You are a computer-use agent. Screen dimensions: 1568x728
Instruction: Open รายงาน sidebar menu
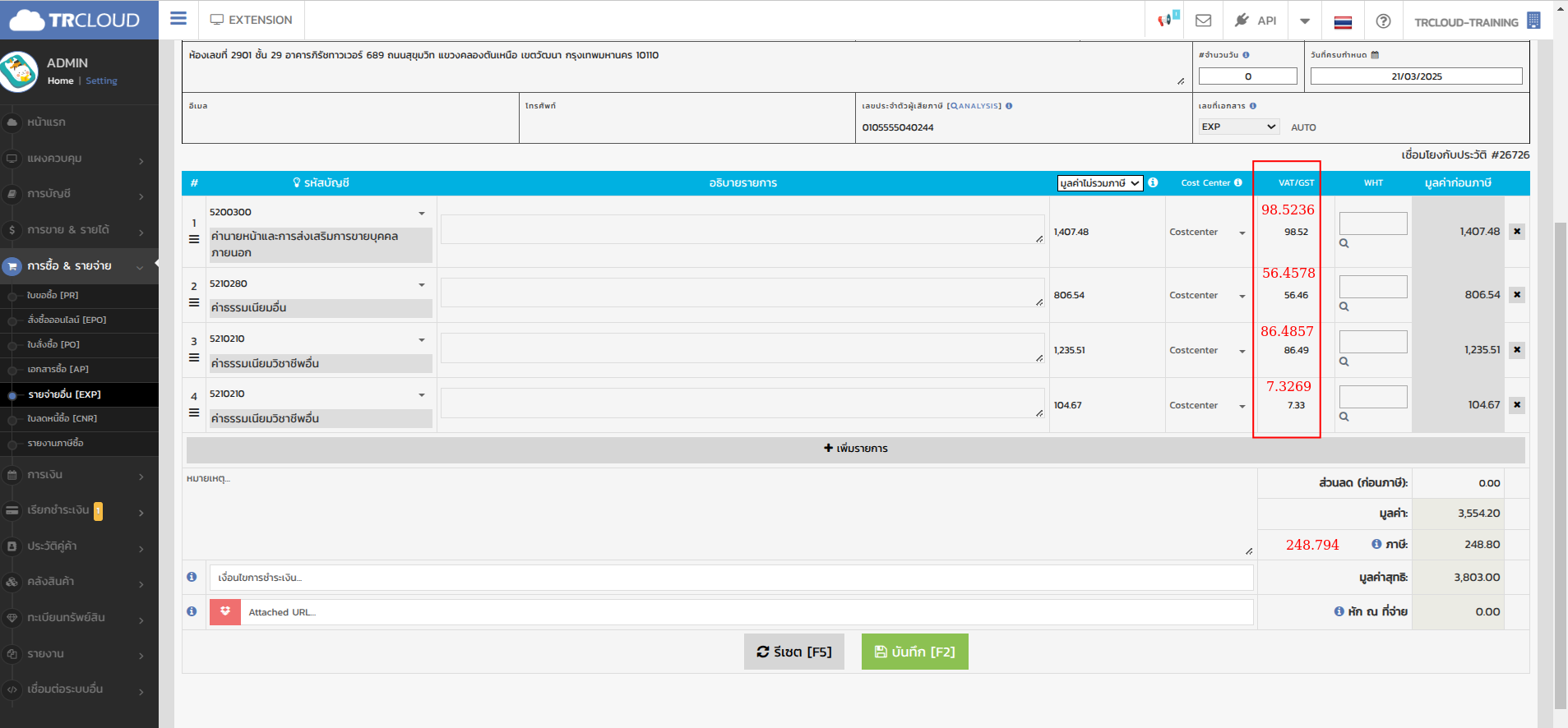click(x=79, y=654)
